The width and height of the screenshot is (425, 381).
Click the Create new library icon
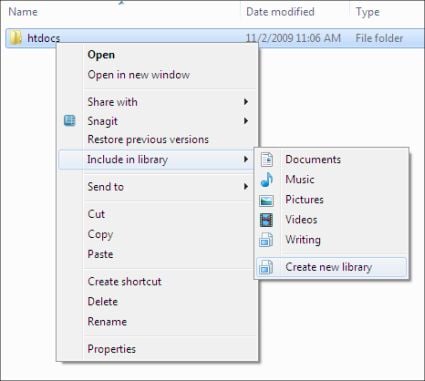266,267
